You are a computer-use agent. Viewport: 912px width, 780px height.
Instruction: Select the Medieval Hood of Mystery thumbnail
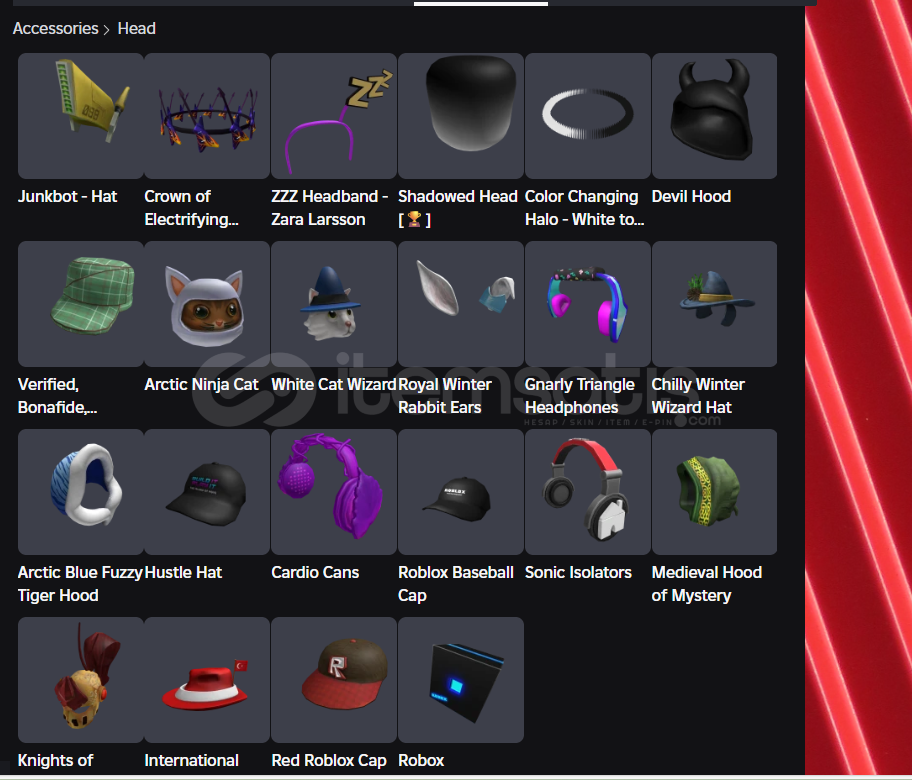(714, 491)
